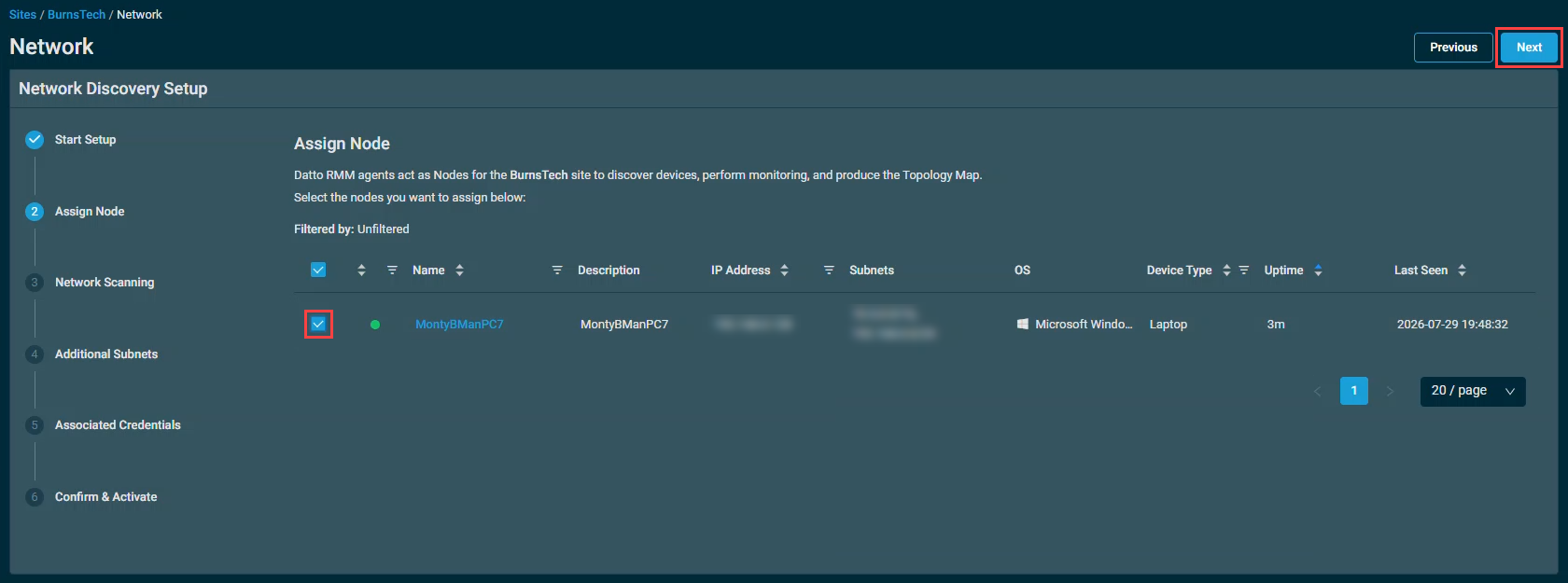
Task: Open filter icon before Name column
Action: click(x=392, y=271)
